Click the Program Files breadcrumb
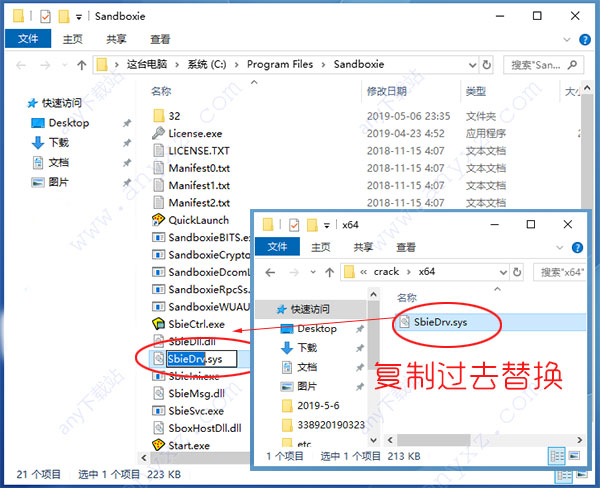 [280, 64]
